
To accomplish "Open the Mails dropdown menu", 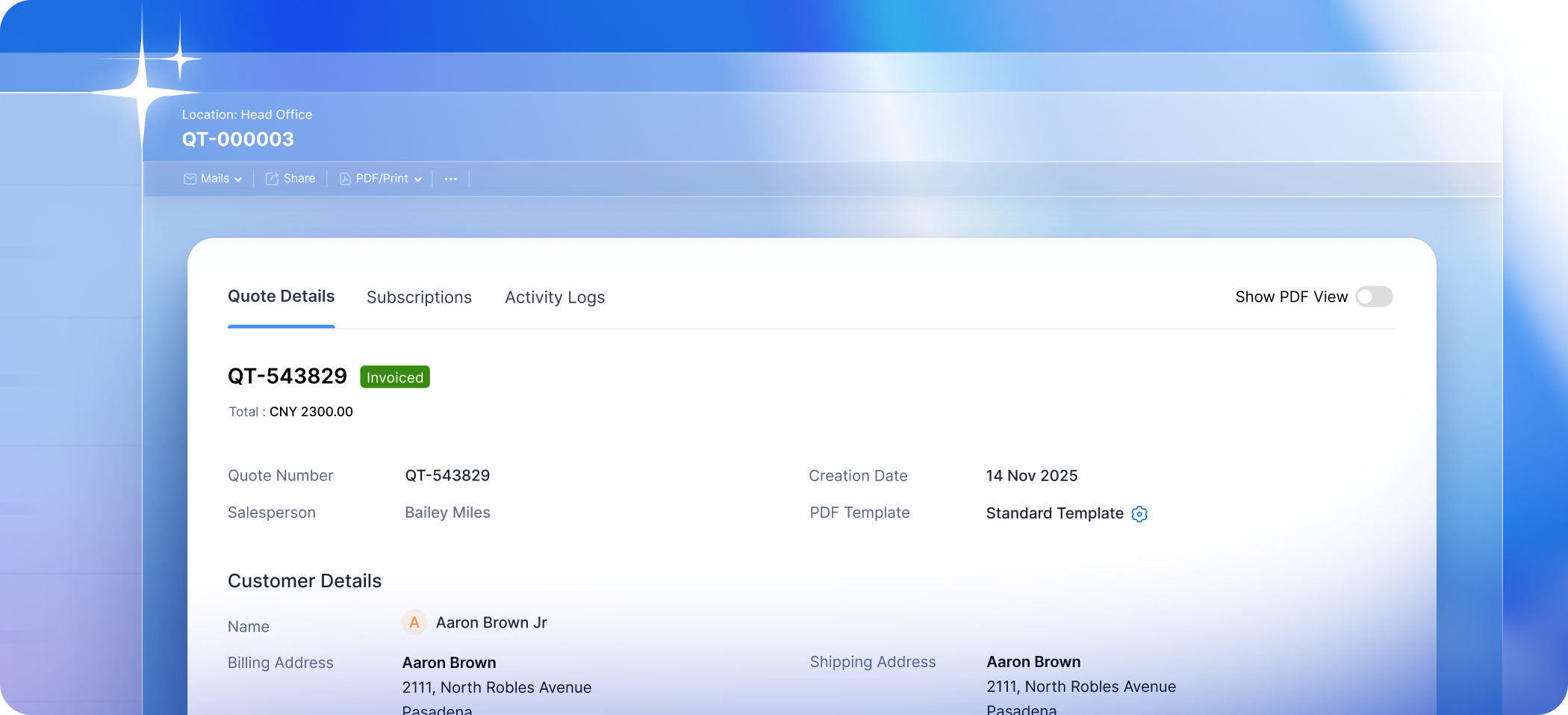I will point(213,179).
